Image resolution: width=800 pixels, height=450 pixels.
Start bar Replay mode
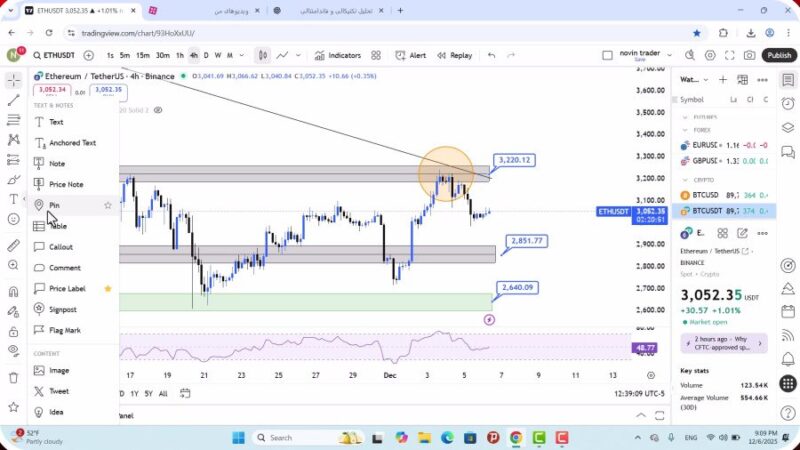[455, 56]
